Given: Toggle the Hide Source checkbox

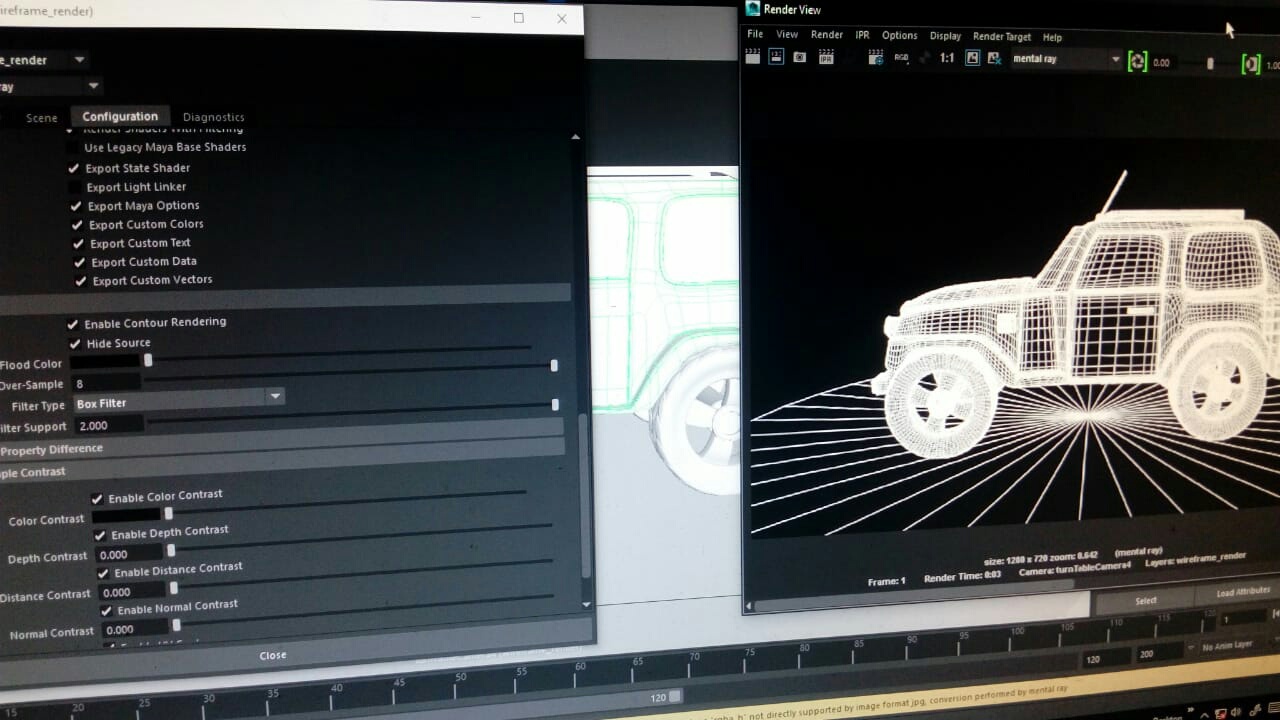Looking at the screenshot, I should 75,344.
